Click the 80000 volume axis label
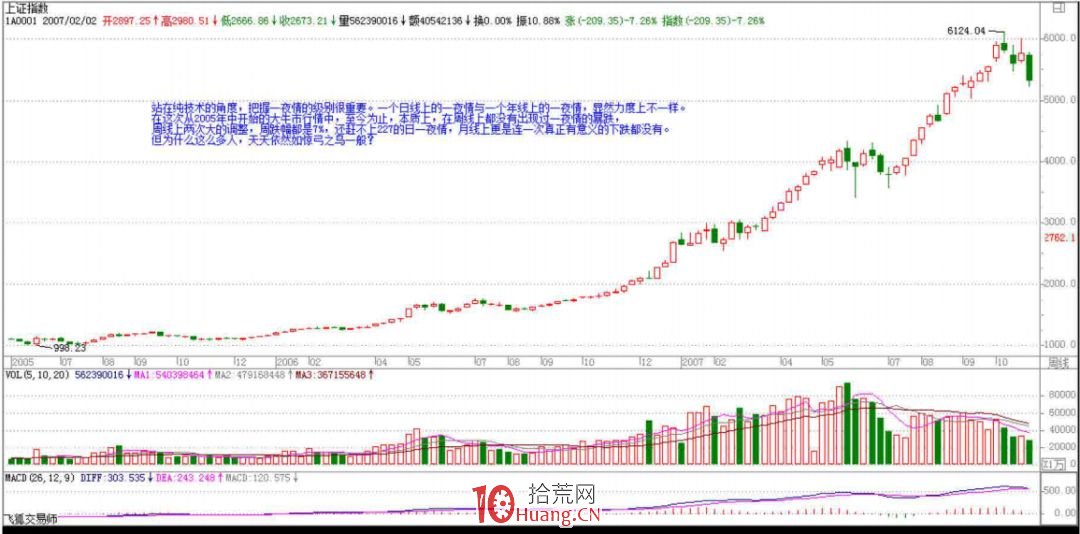This screenshot has height=534, width=1080. [x=1063, y=396]
